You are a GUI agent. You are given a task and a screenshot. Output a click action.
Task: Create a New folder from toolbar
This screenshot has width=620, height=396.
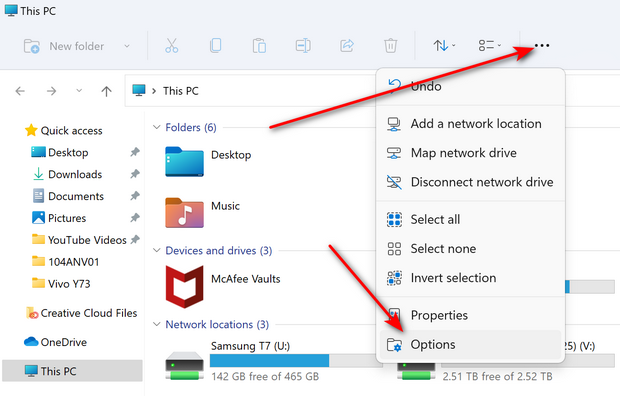click(x=64, y=46)
